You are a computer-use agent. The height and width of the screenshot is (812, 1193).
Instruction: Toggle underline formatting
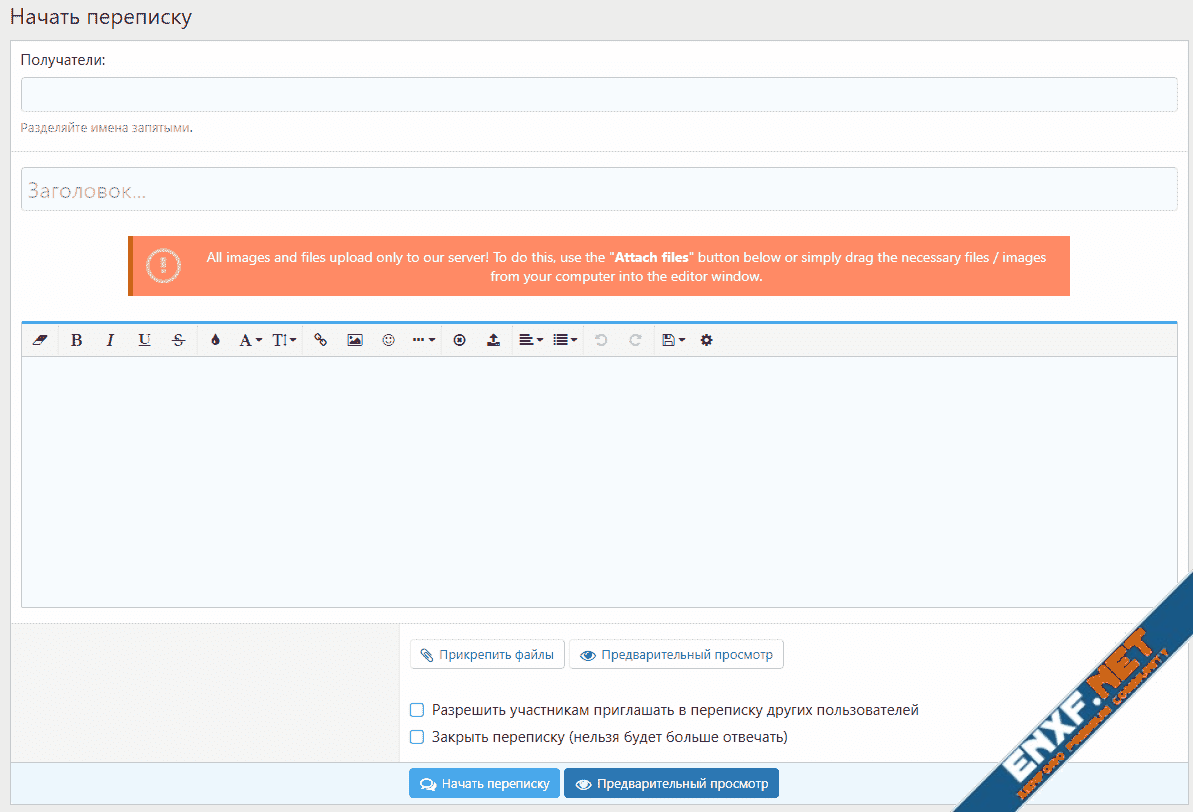(144, 340)
